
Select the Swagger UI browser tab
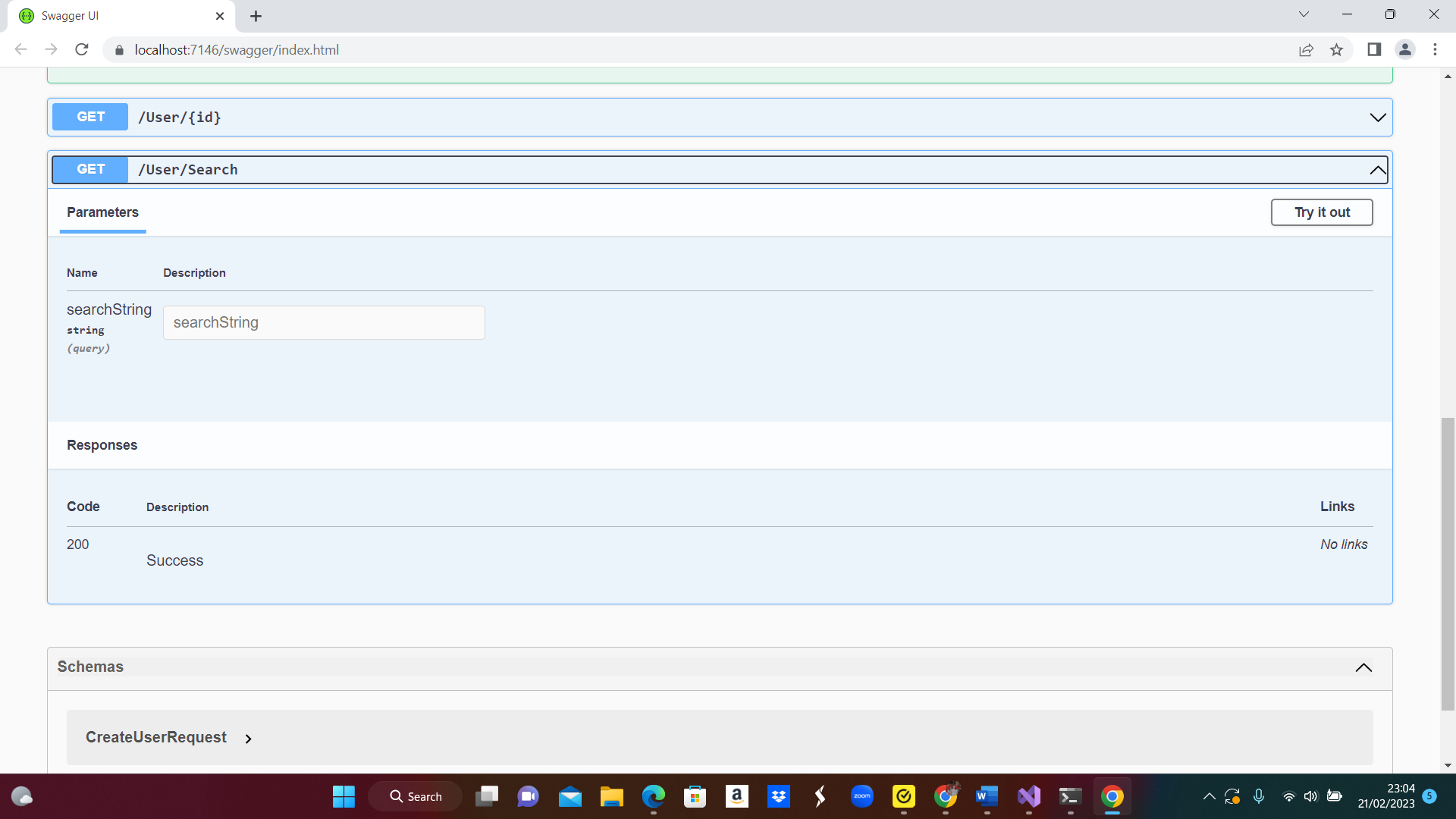pos(121,16)
